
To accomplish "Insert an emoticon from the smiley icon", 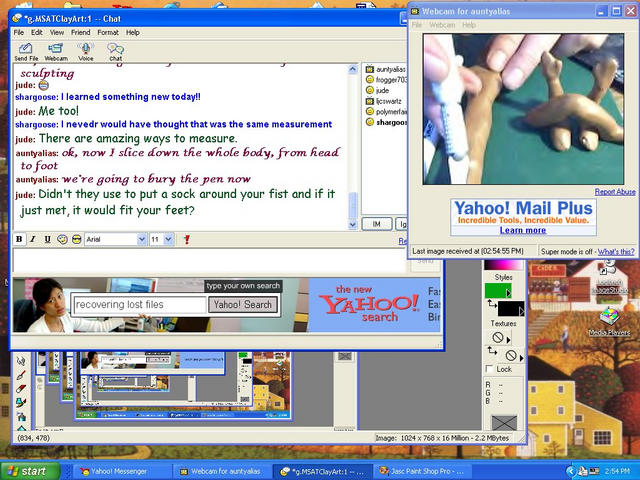I will pos(62,240).
